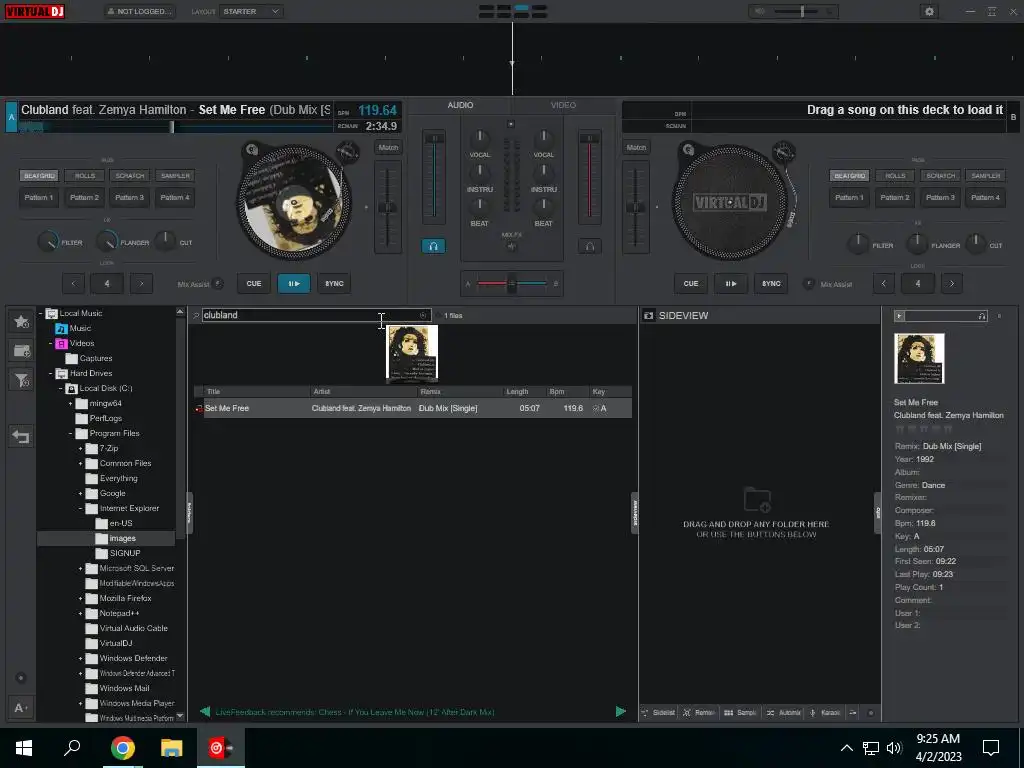Open Sidelist in sideview bar
This screenshot has width=1024, height=768.
point(658,712)
